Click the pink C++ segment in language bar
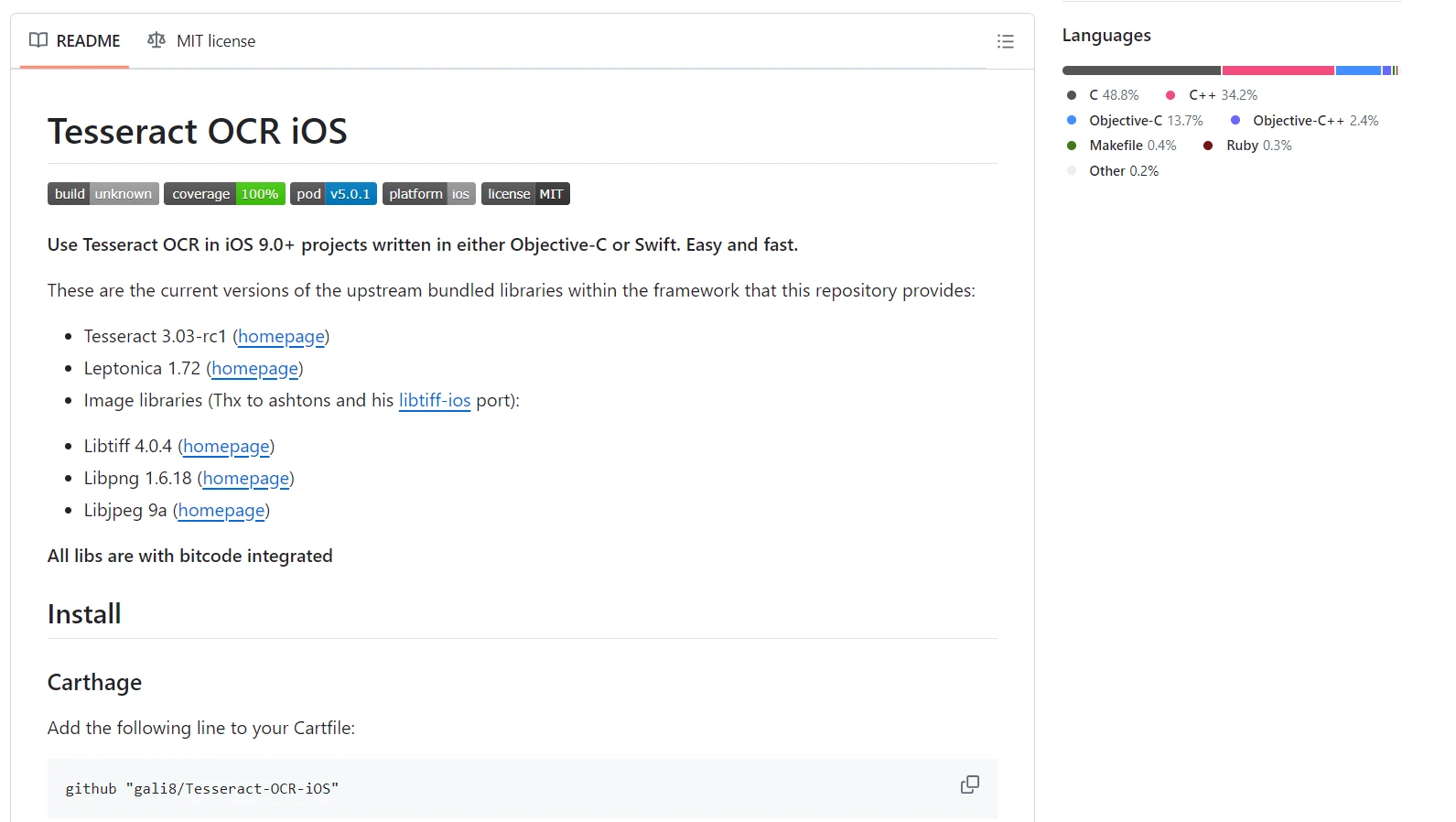Image resolution: width=1456 pixels, height=822 pixels. tap(1278, 70)
